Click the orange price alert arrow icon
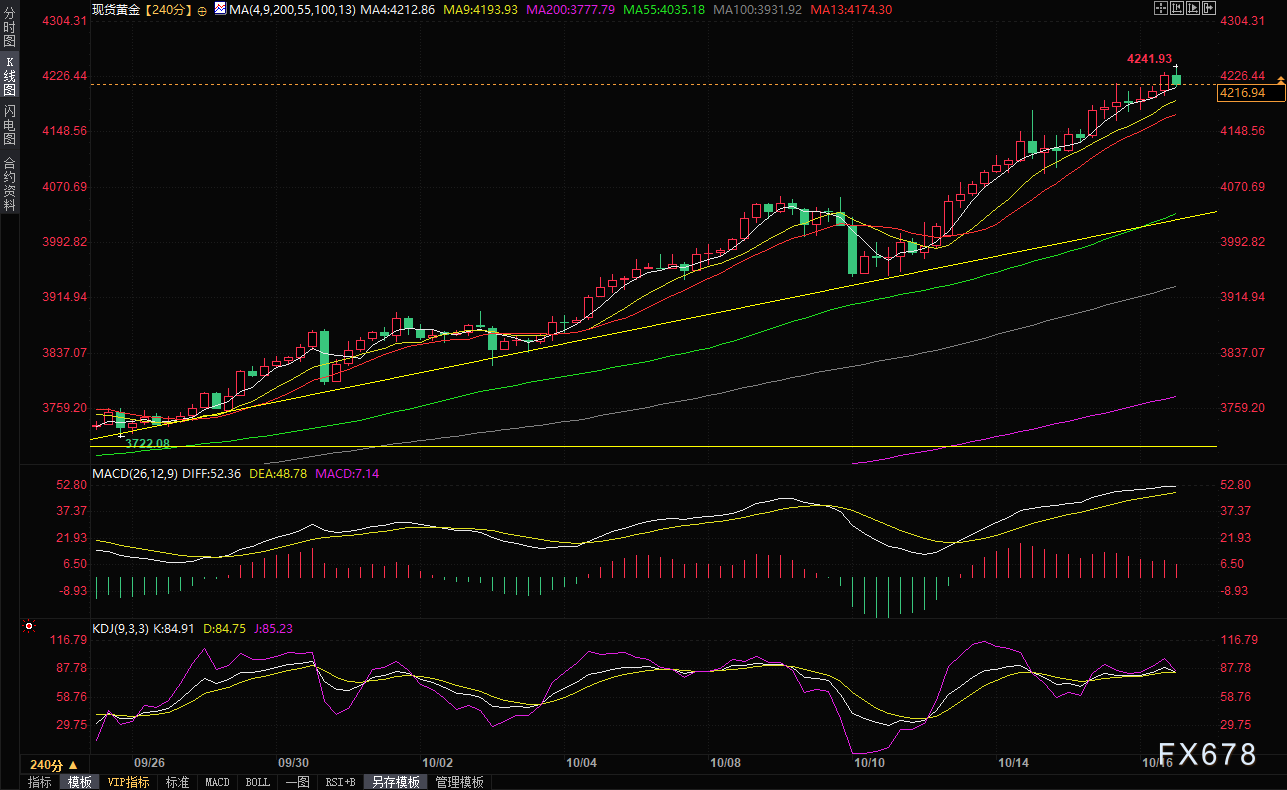The width and height of the screenshot is (1287, 790). [1279, 79]
